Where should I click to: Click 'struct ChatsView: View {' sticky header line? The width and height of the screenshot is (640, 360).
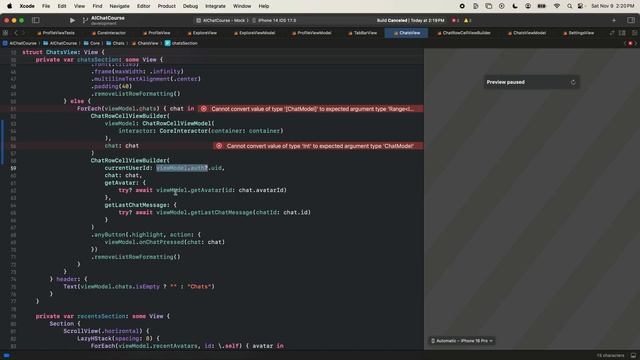pyautogui.click(x=63, y=52)
